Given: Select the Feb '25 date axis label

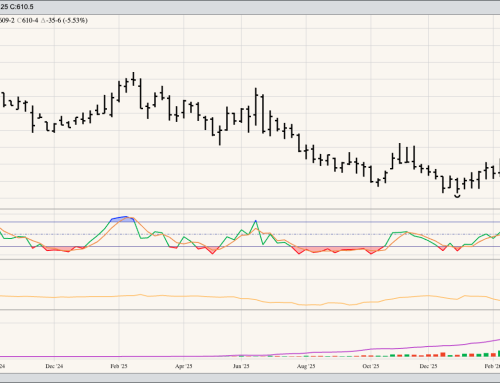Looking at the screenshot, I should [119, 366].
